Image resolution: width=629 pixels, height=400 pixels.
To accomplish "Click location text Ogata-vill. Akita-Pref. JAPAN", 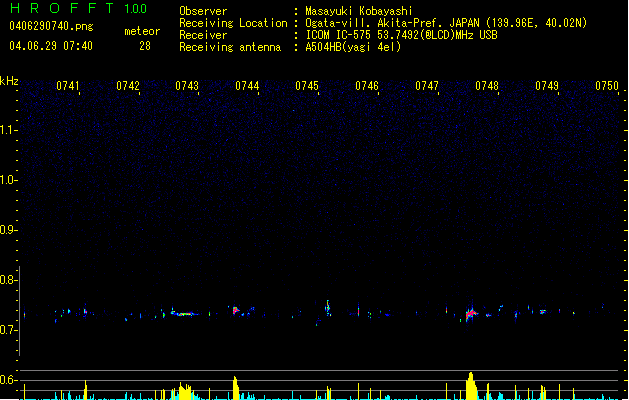I will point(392,23).
